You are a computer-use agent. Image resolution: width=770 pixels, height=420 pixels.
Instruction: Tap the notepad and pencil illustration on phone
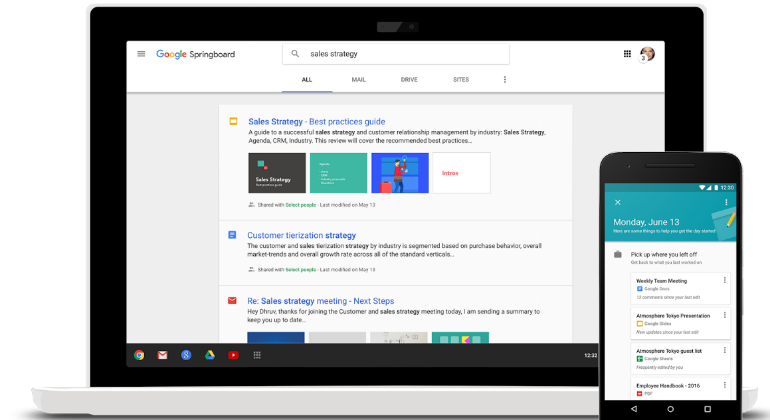(724, 224)
